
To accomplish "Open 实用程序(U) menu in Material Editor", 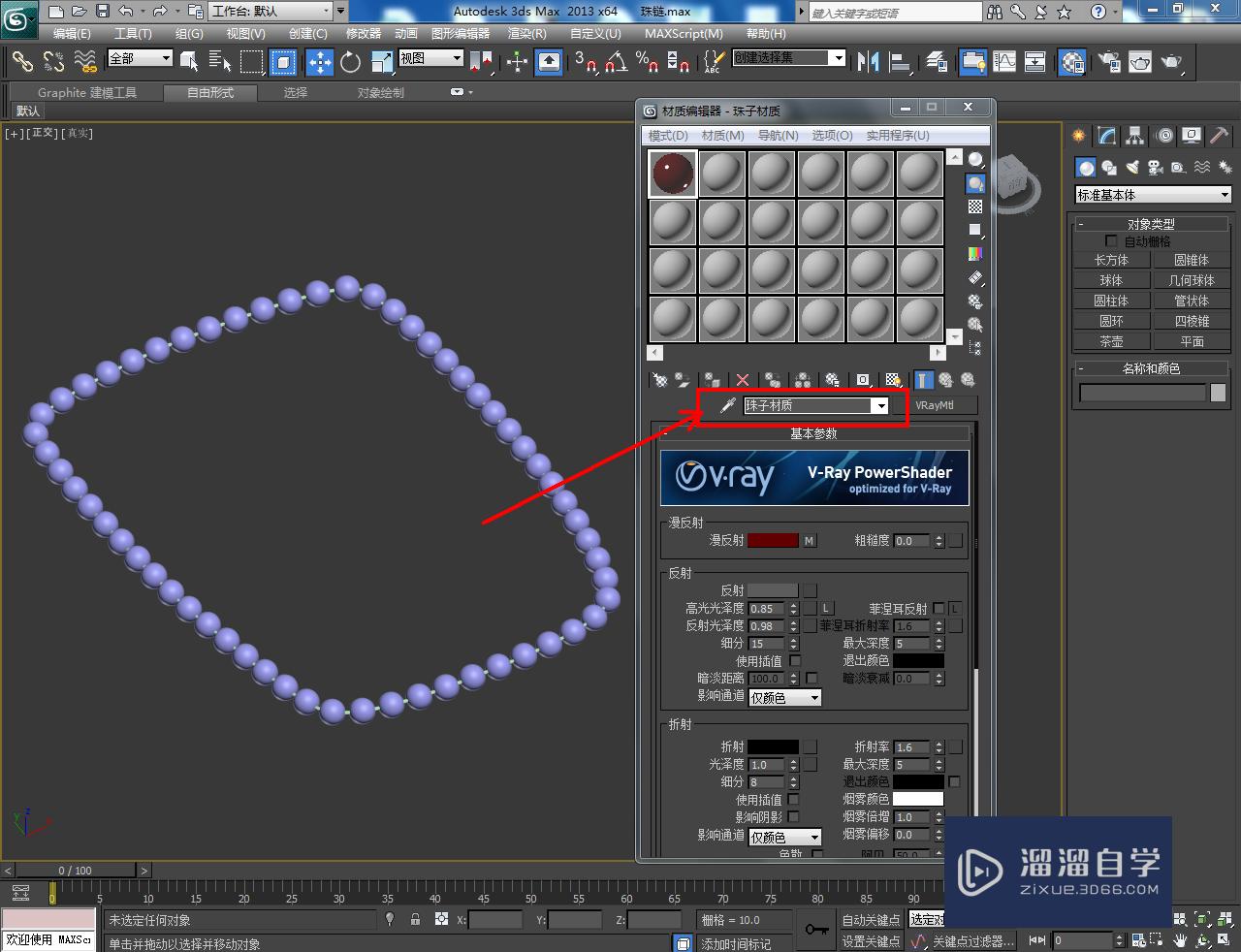I will tap(897, 136).
